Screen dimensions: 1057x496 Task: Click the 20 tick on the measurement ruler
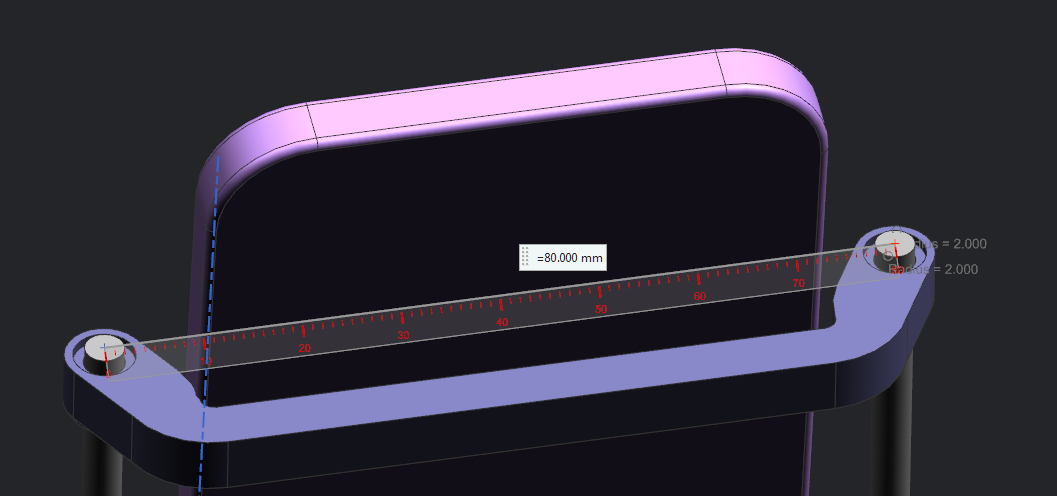point(305,348)
